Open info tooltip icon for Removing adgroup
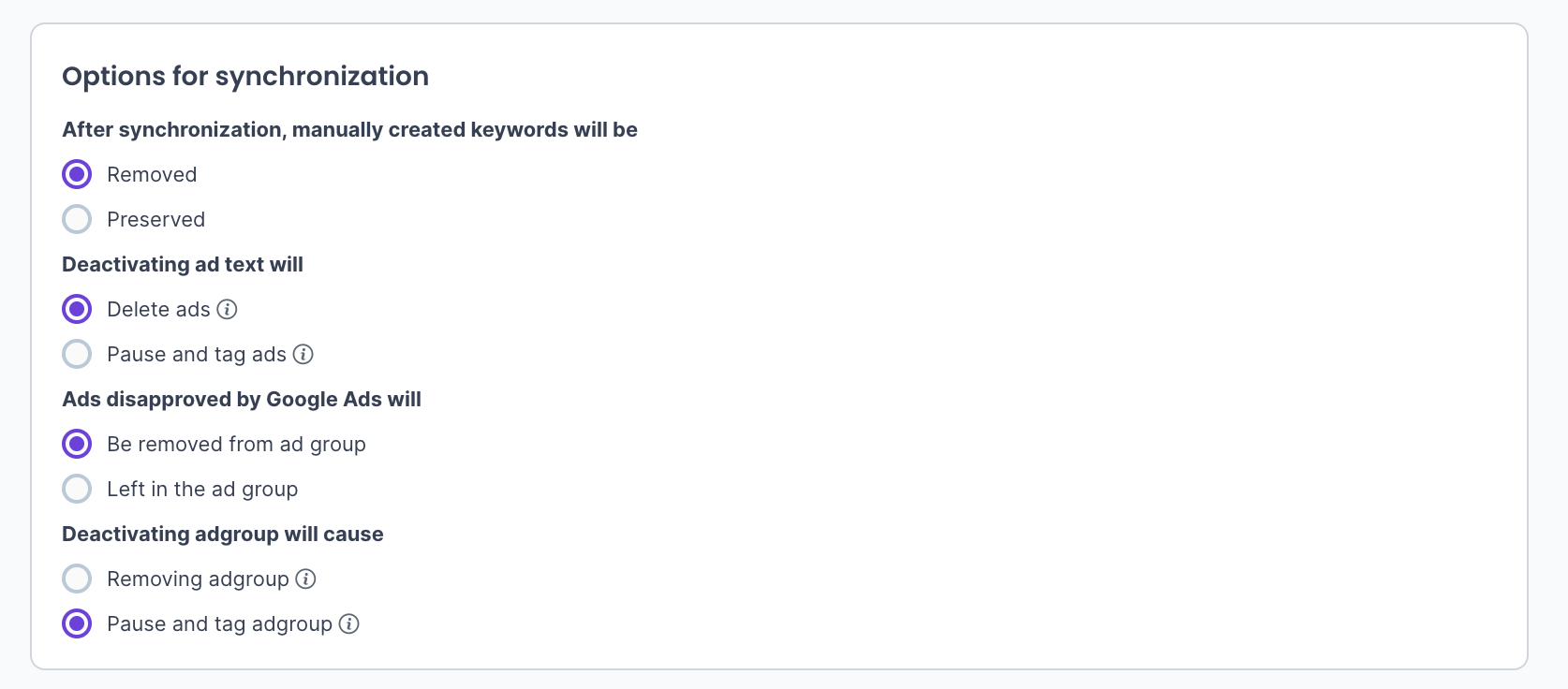This screenshot has width=1568, height=689. [305, 579]
